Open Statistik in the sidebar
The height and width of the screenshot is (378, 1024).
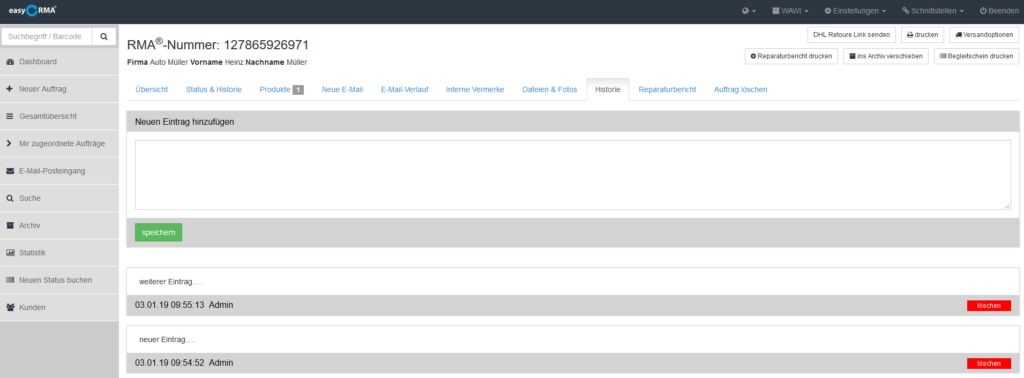pos(59,253)
